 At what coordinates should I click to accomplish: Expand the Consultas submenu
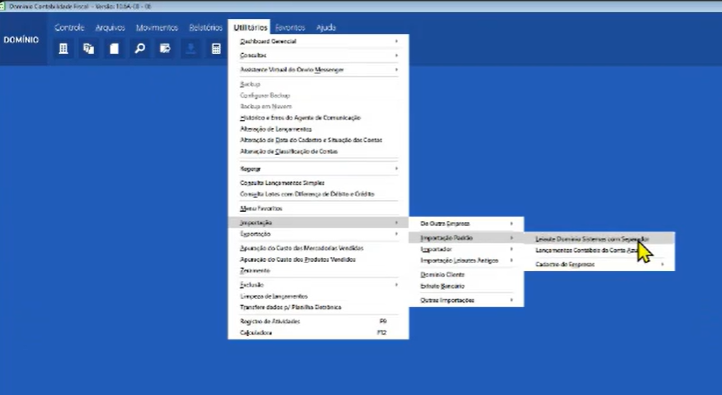tap(318, 55)
